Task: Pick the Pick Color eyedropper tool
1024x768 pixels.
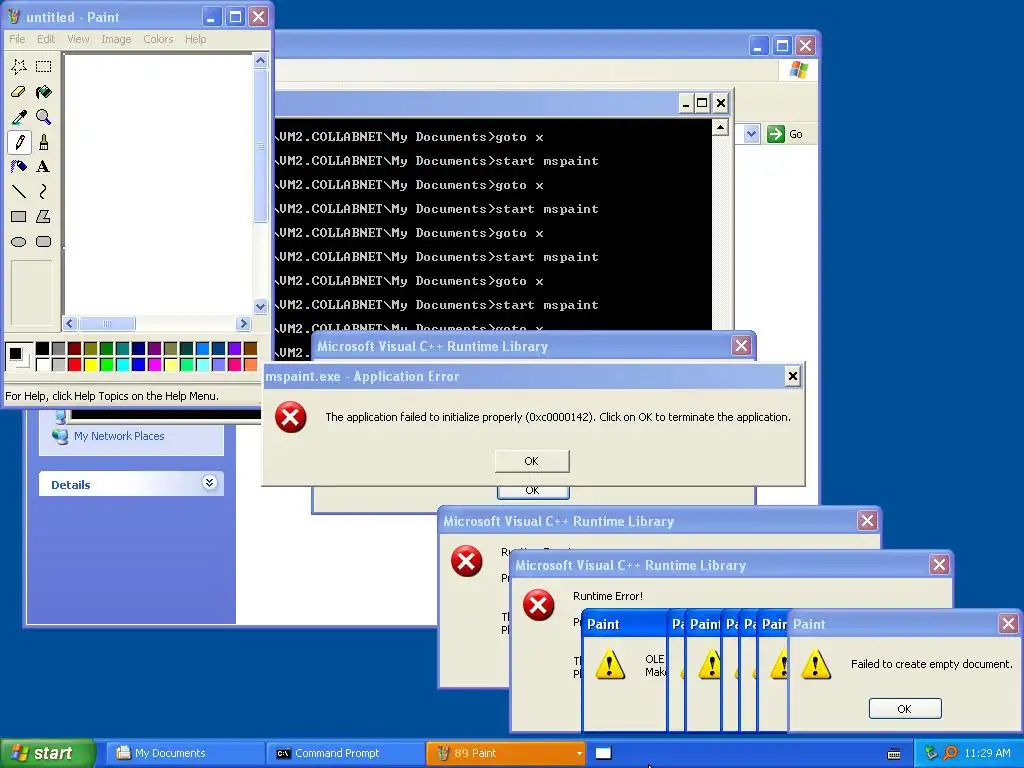Action: (x=18, y=117)
